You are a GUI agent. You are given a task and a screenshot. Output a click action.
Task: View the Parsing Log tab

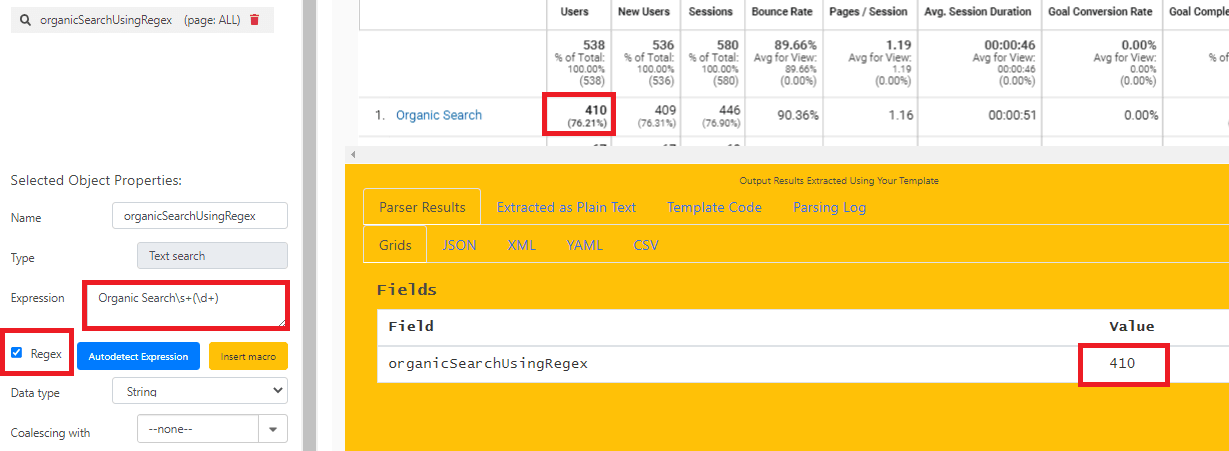(x=829, y=207)
